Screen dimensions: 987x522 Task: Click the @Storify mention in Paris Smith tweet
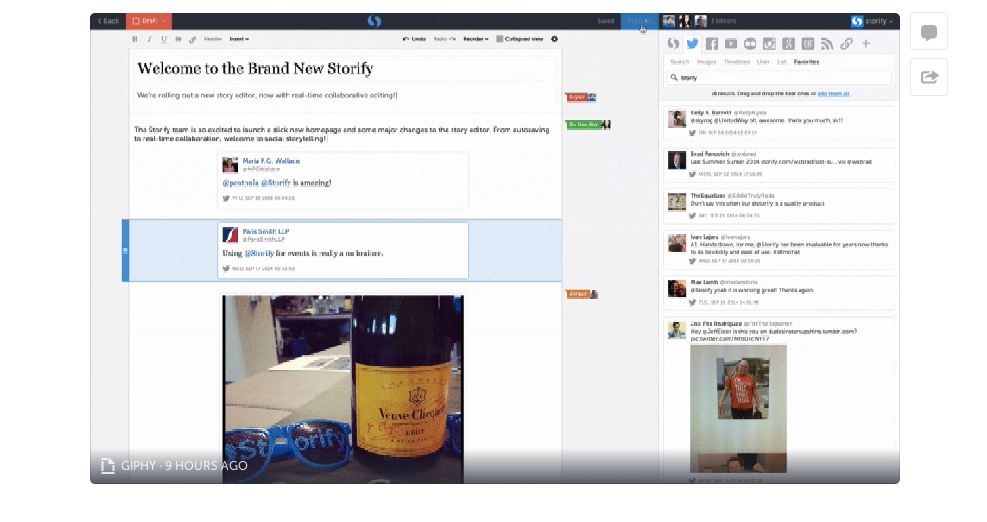[259, 253]
